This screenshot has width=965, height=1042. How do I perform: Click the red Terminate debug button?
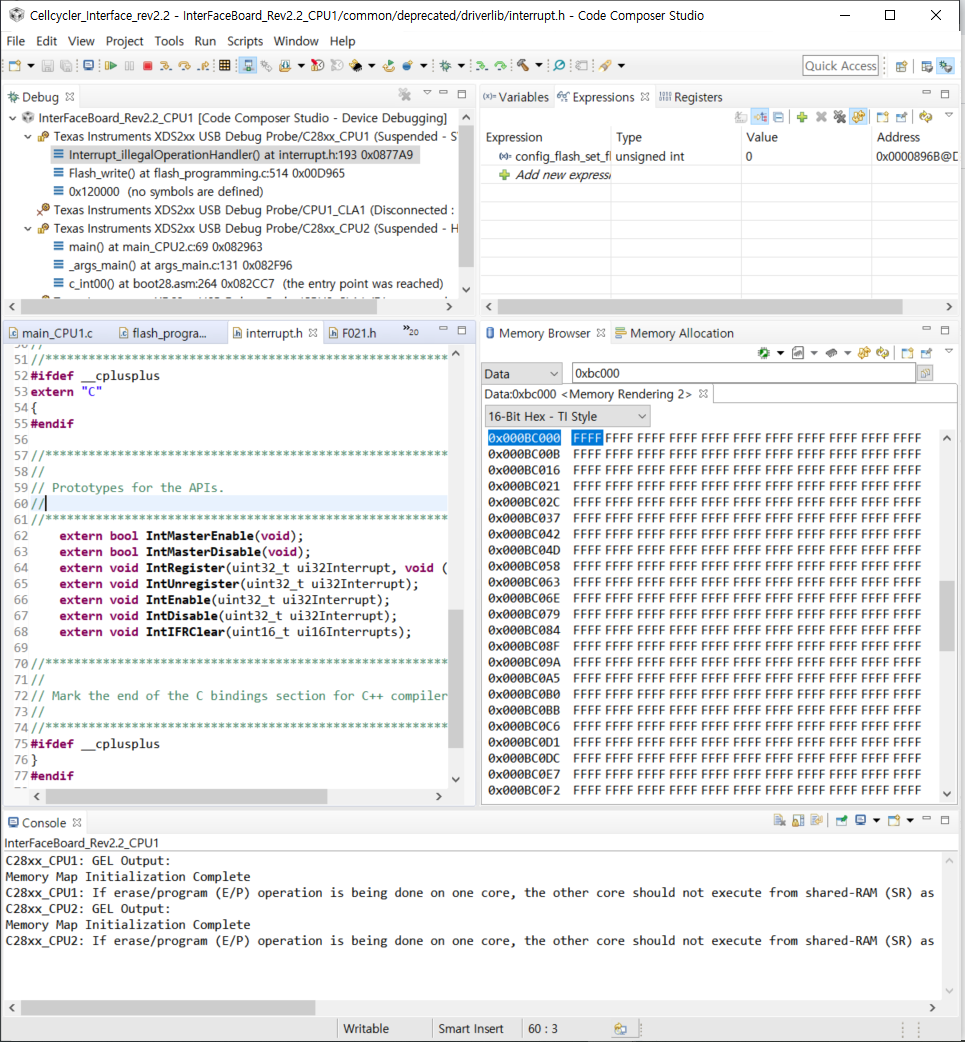click(x=148, y=66)
